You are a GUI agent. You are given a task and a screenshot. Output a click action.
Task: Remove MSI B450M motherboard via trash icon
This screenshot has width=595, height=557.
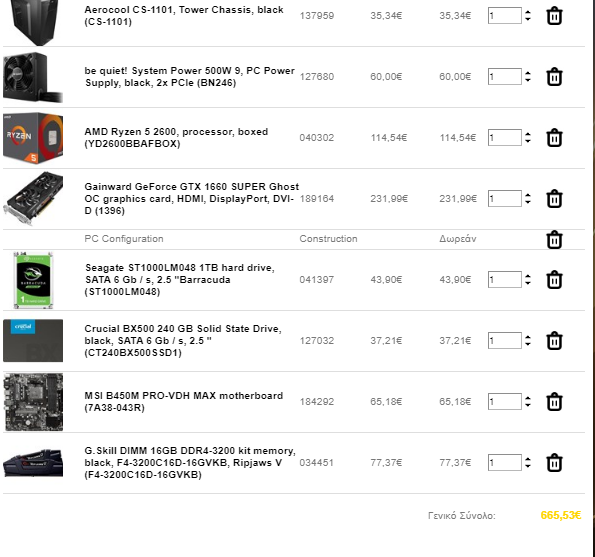554,402
